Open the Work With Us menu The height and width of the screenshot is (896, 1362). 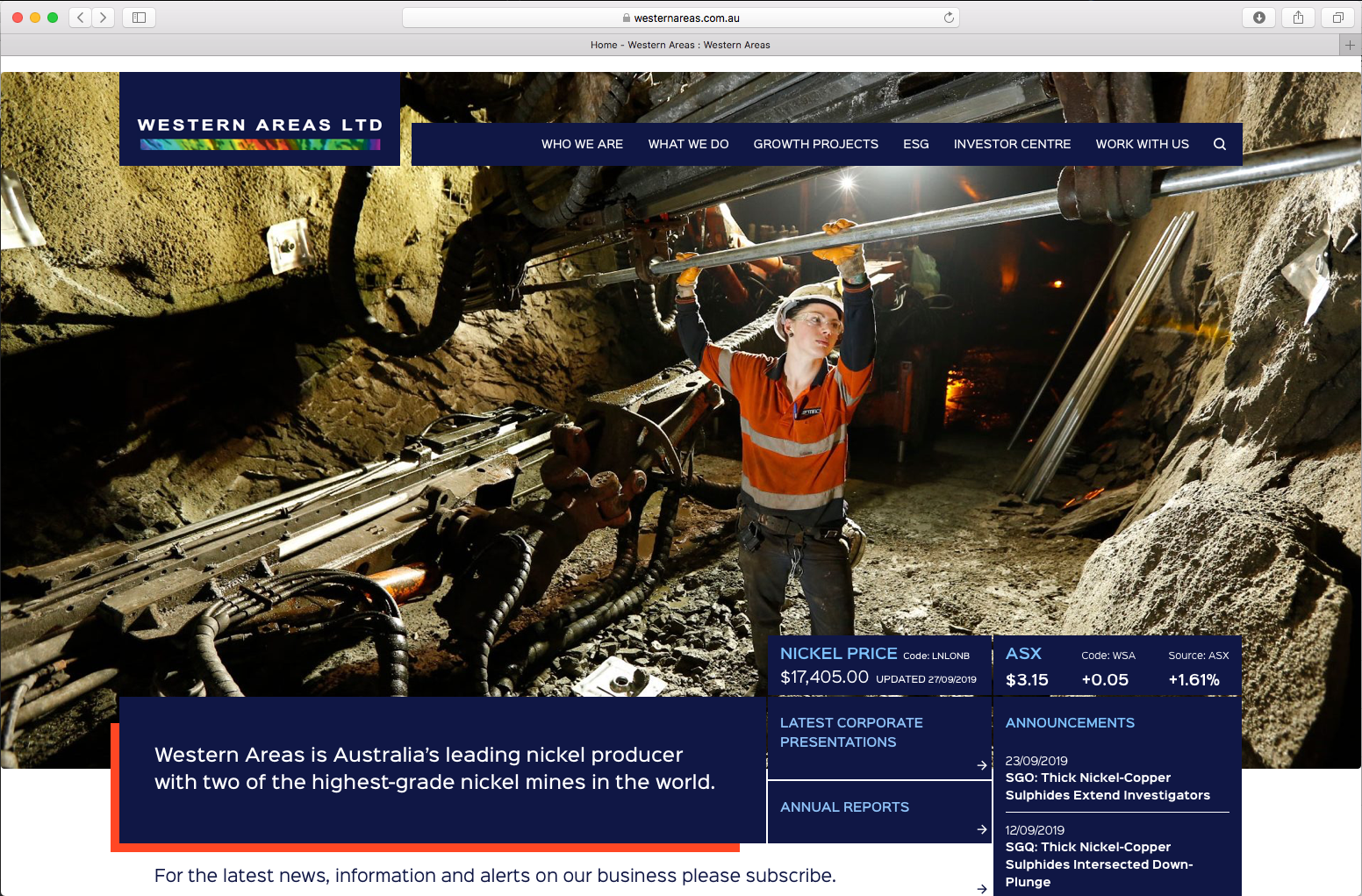pos(1142,144)
